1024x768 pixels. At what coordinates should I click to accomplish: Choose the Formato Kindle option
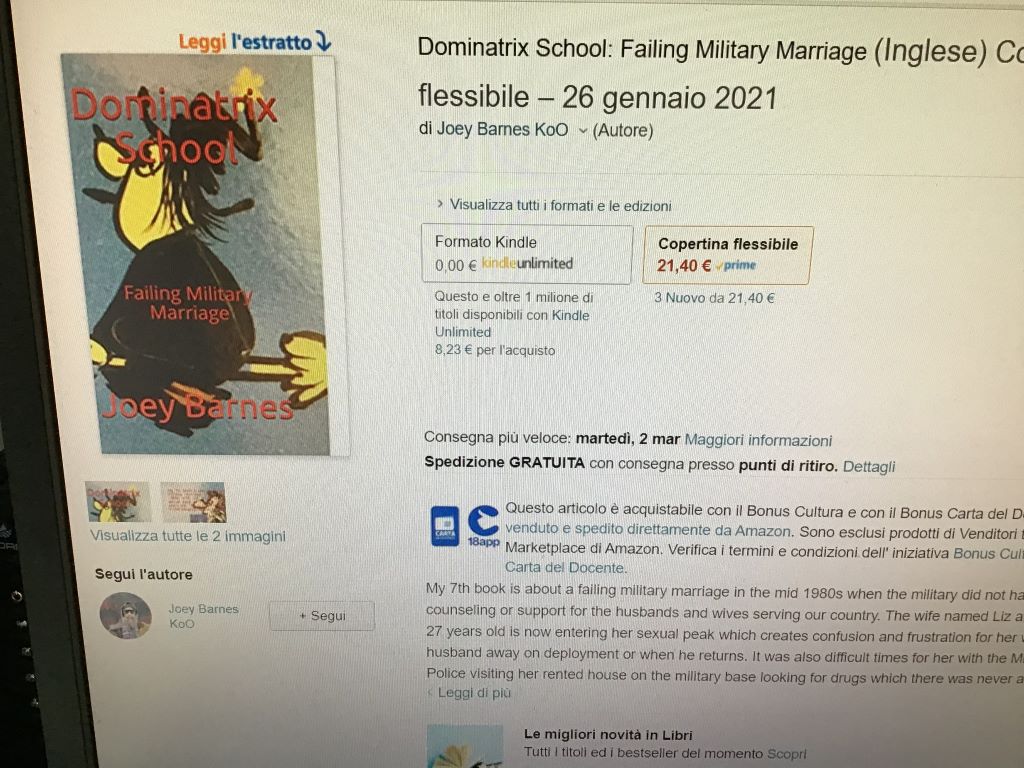pyautogui.click(x=527, y=254)
